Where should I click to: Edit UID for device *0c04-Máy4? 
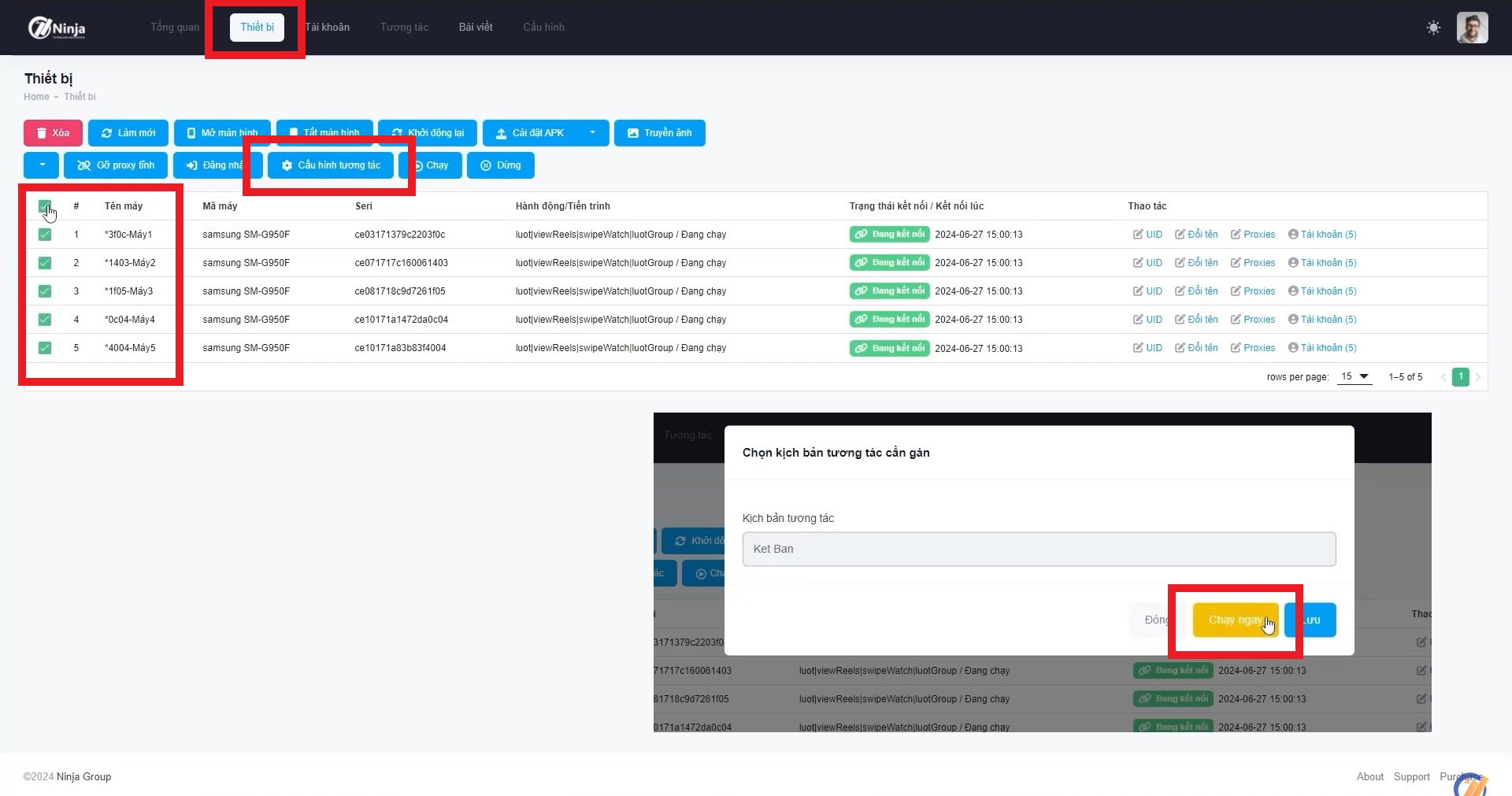(1147, 320)
